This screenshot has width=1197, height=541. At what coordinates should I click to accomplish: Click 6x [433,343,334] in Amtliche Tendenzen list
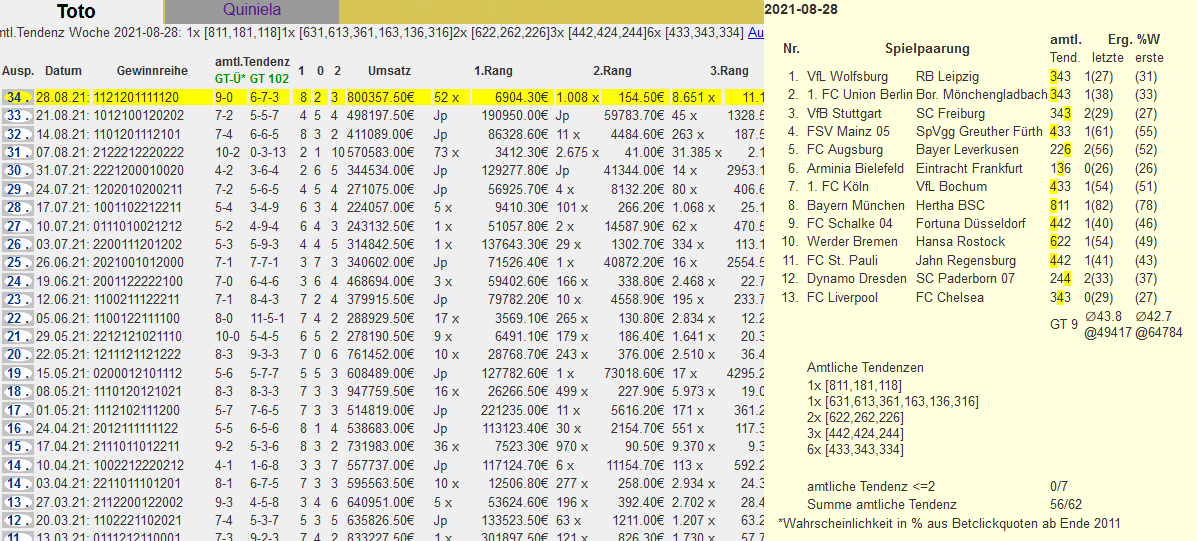(855, 449)
